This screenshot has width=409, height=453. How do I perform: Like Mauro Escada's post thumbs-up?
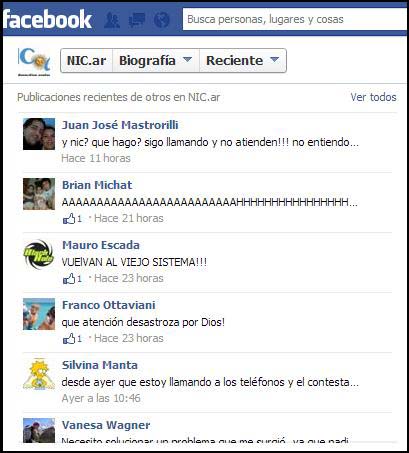coord(69,279)
